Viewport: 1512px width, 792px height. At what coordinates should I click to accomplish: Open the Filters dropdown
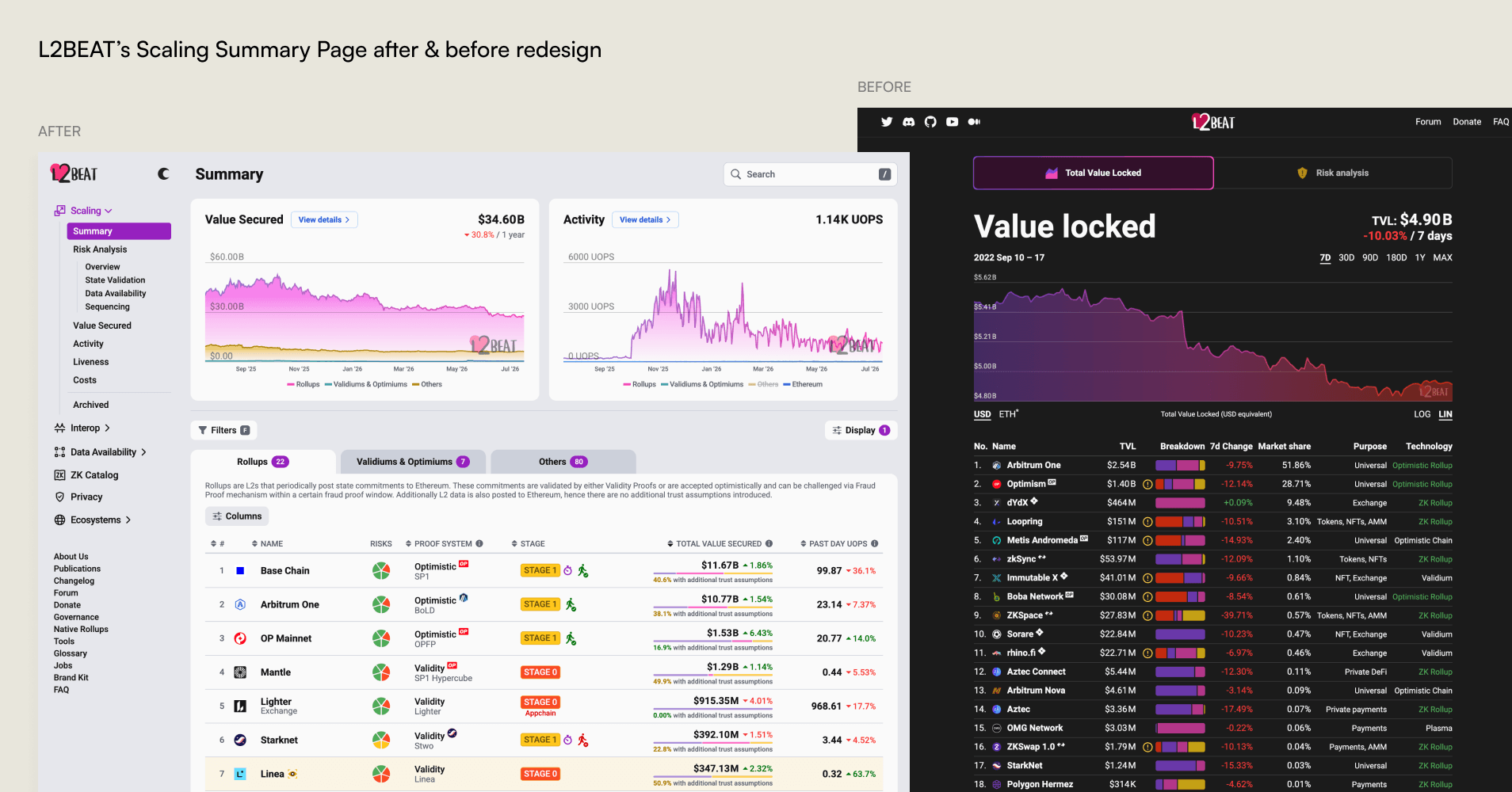224,430
